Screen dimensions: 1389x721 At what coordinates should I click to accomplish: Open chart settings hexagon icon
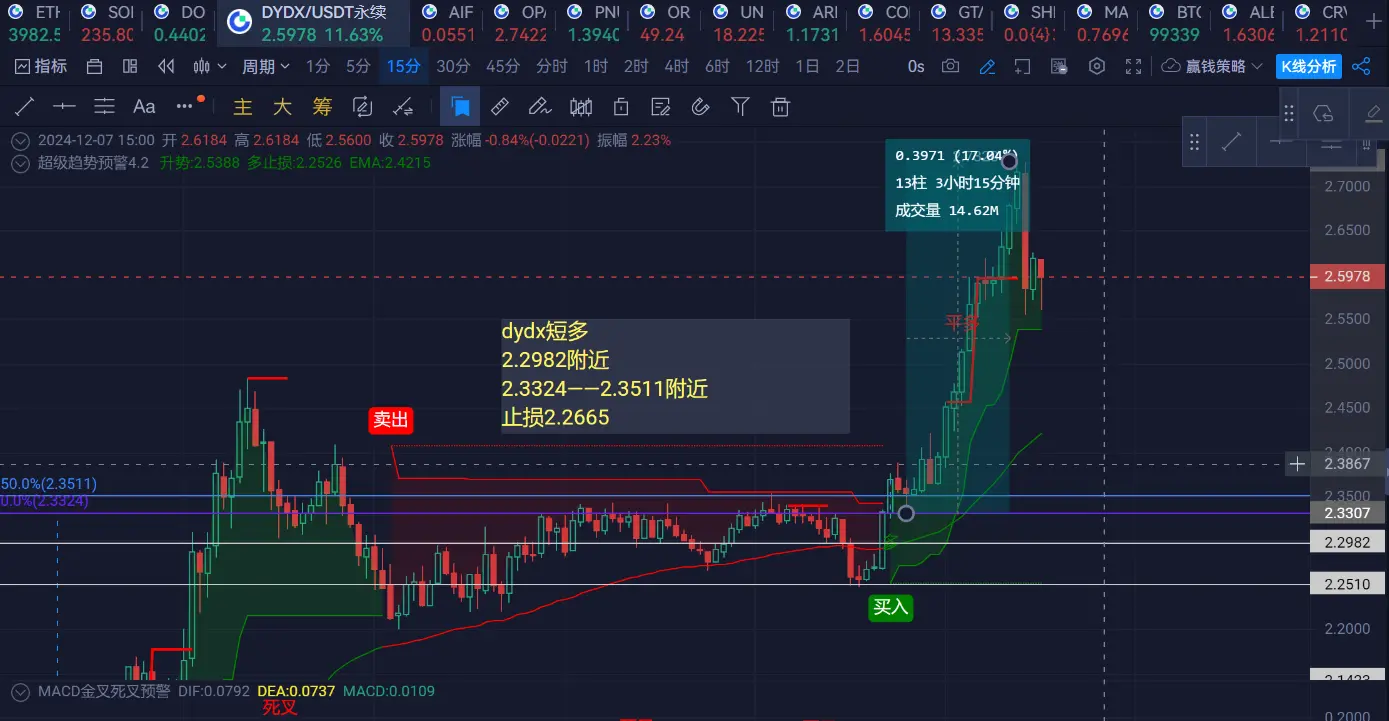[1097, 67]
